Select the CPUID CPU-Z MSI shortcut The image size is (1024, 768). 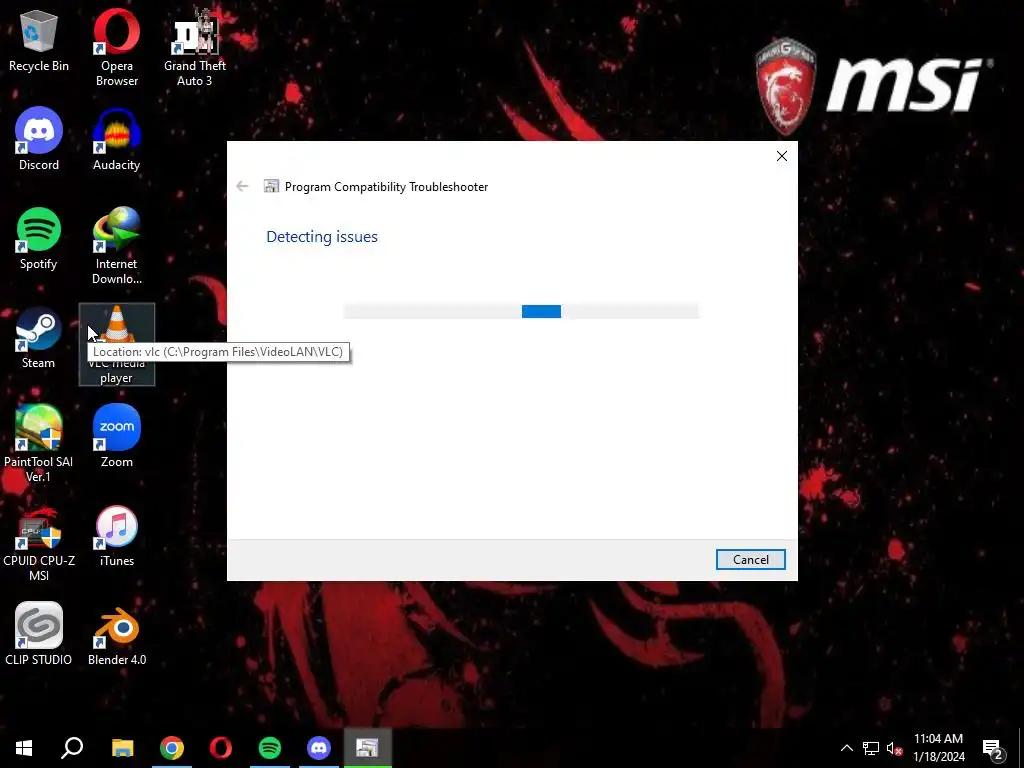(39, 543)
